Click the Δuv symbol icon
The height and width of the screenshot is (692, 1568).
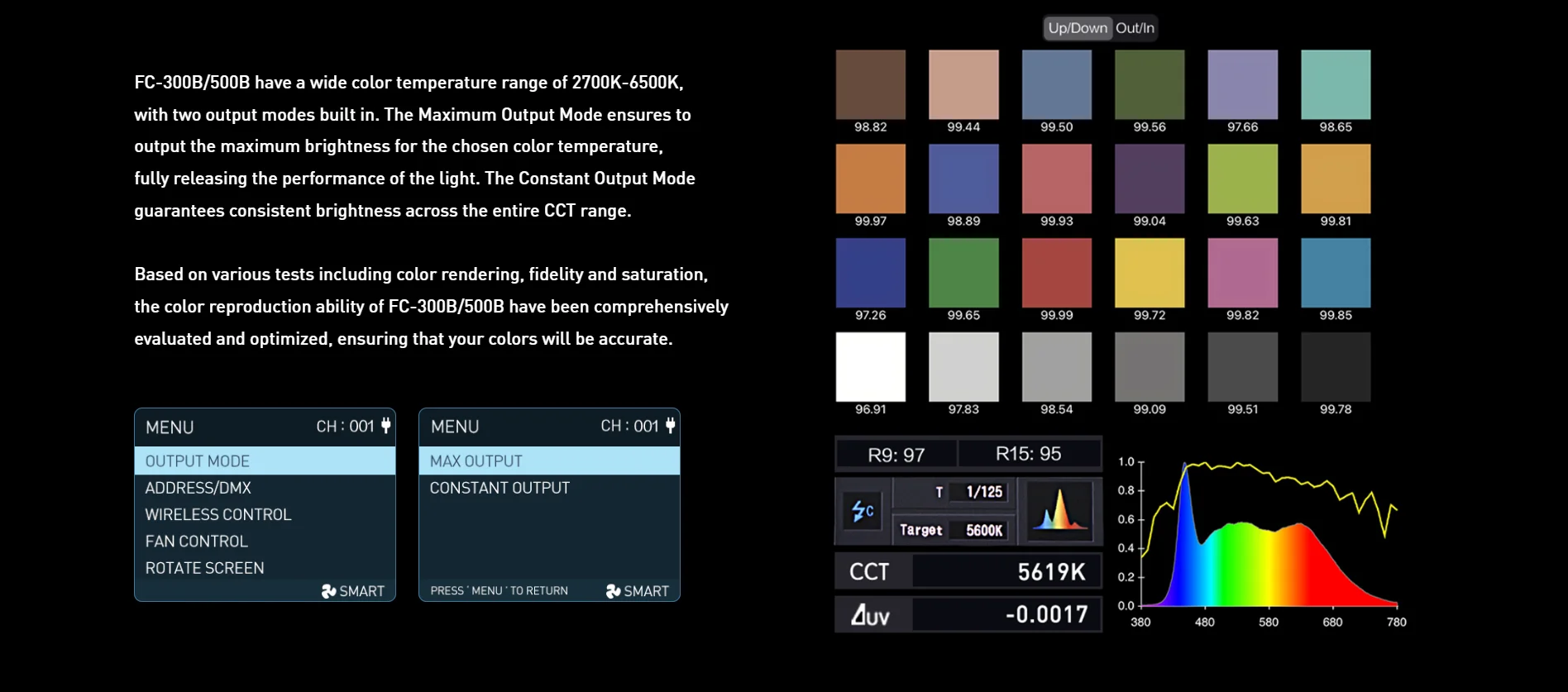pyautogui.click(x=870, y=615)
